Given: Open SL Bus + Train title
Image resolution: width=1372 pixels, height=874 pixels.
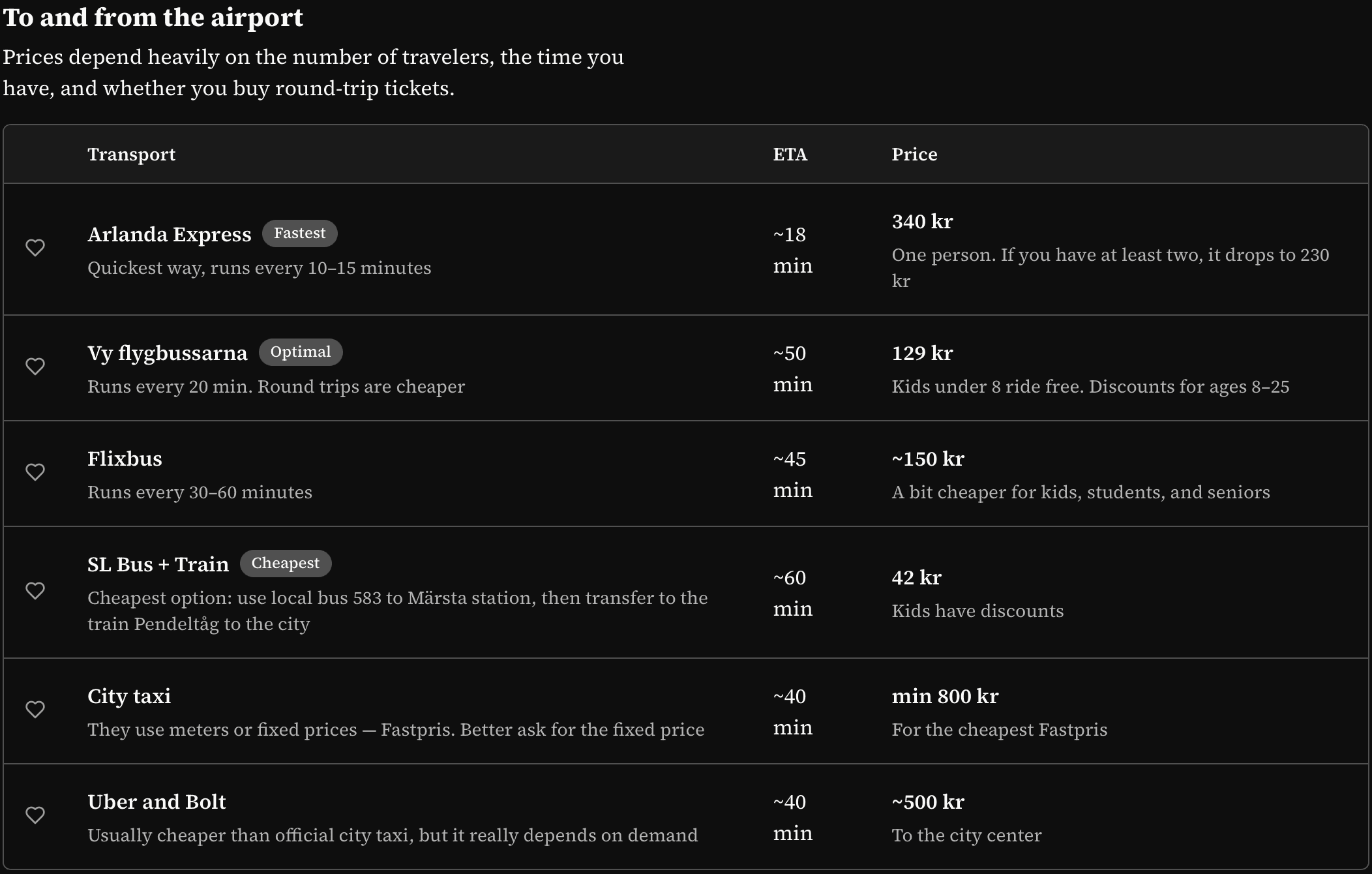Looking at the screenshot, I should coord(158,565).
